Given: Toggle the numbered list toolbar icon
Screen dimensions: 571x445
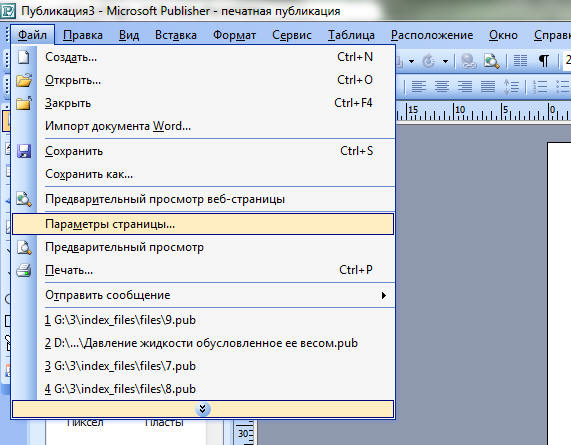Looking at the screenshot, I should click(540, 87).
